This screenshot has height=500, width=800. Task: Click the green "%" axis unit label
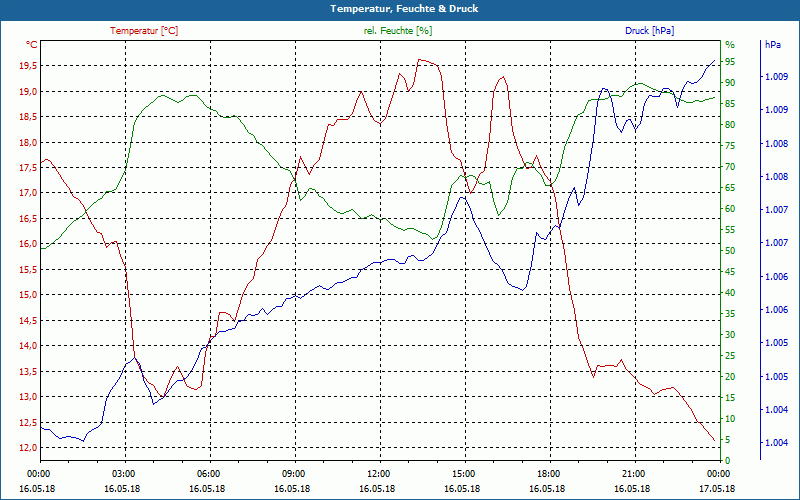730,45
